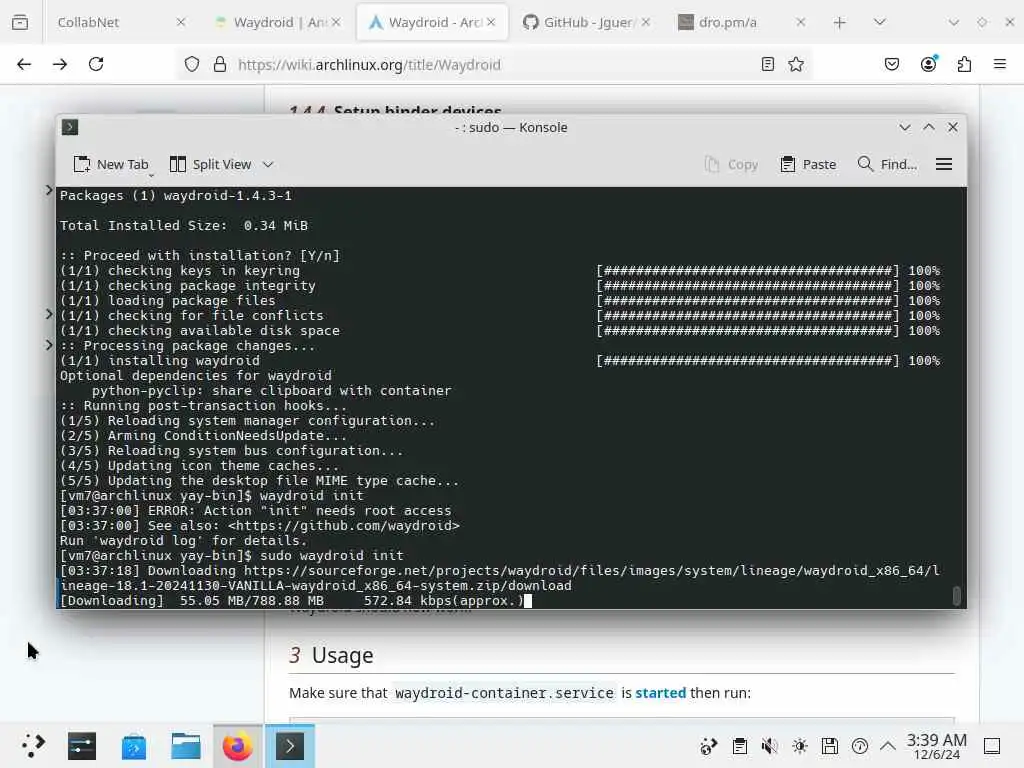Switch to the Waydroid | Android tab
Viewport: 1024px width, 768px height.
pos(278,22)
